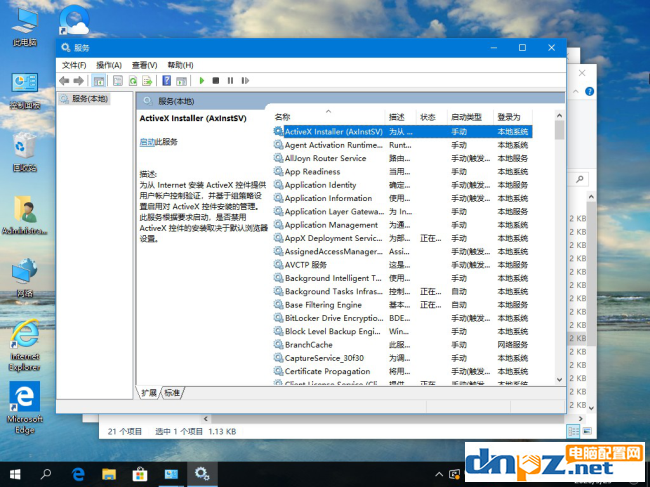
Task: Start the service with green play button
Action: coord(202,81)
